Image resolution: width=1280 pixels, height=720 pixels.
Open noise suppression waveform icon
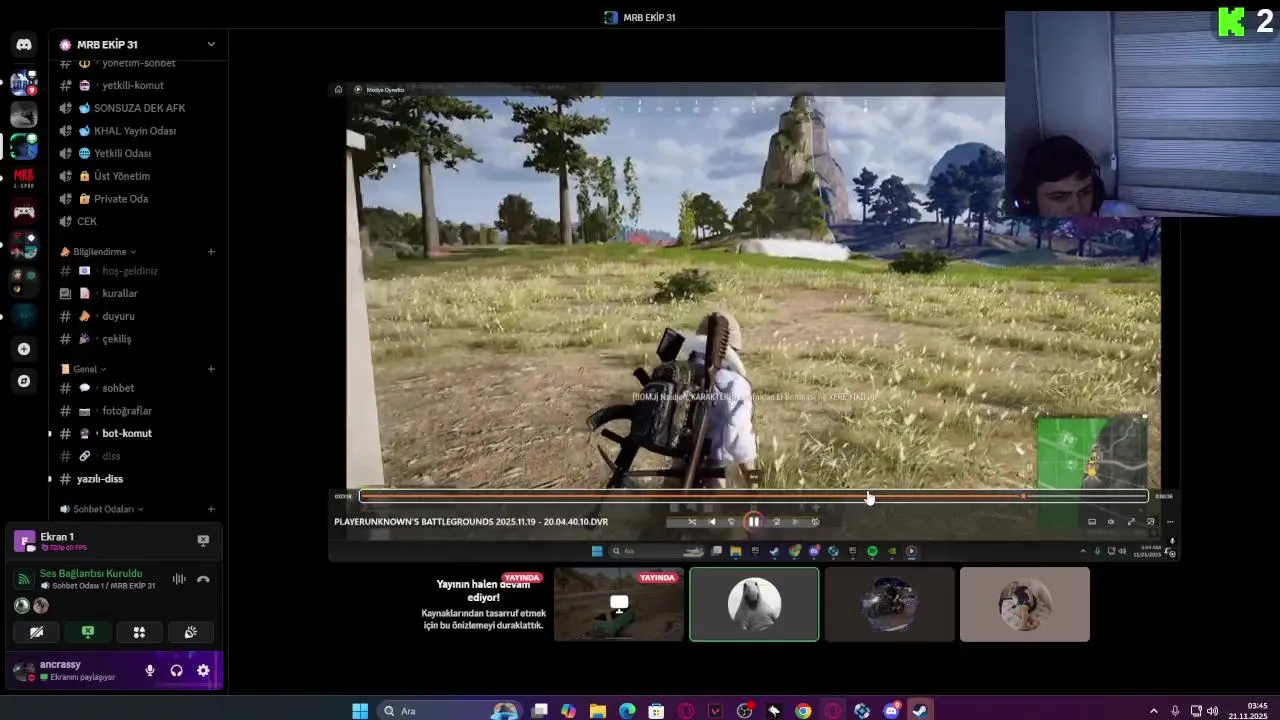coord(179,579)
